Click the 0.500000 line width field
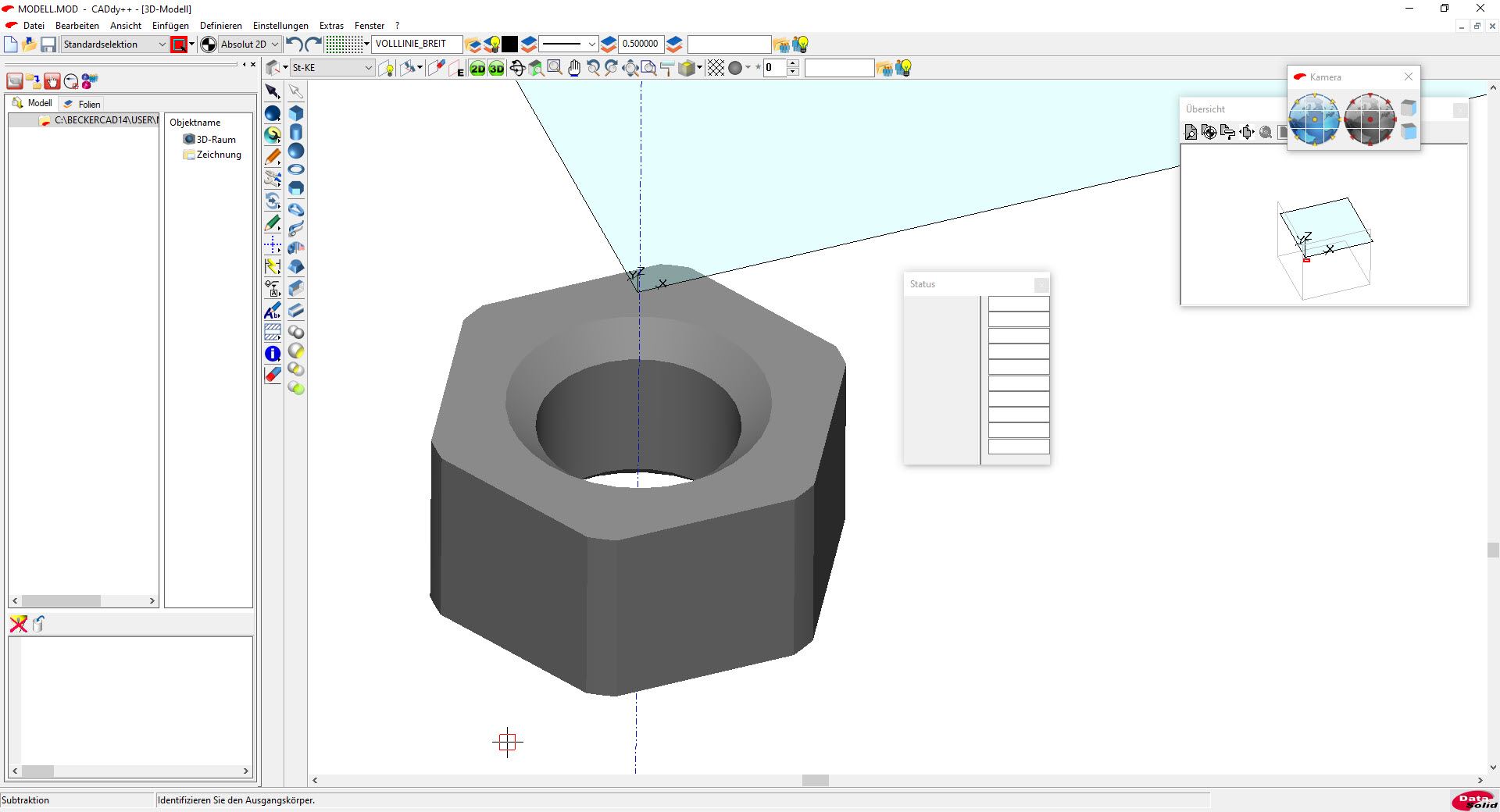 point(640,45)
